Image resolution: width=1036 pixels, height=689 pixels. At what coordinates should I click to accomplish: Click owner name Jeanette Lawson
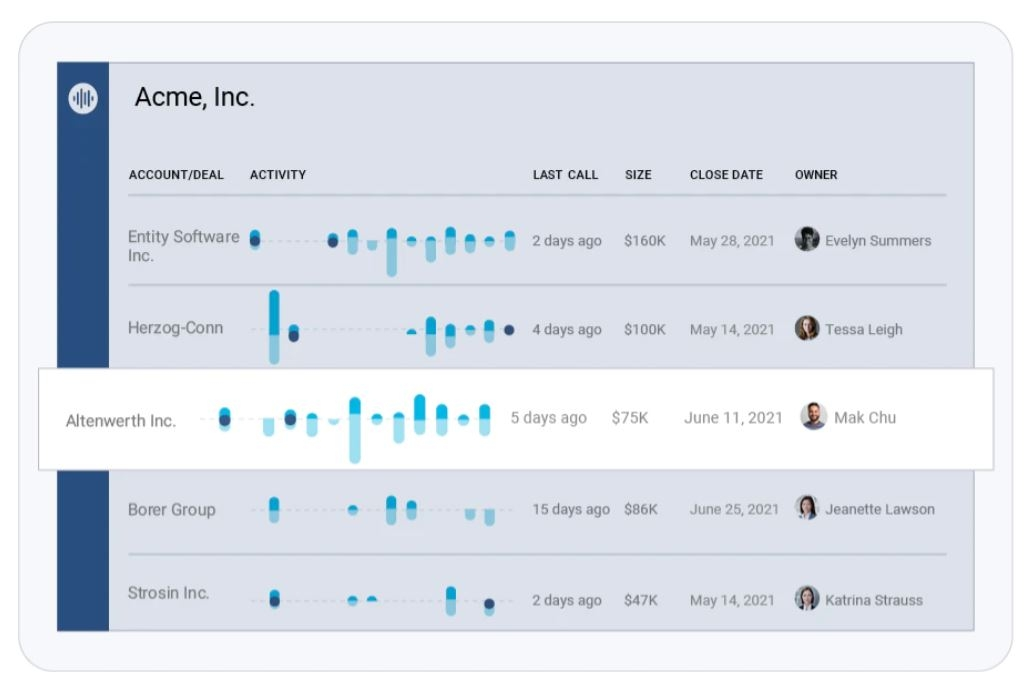tap(880, 509)
